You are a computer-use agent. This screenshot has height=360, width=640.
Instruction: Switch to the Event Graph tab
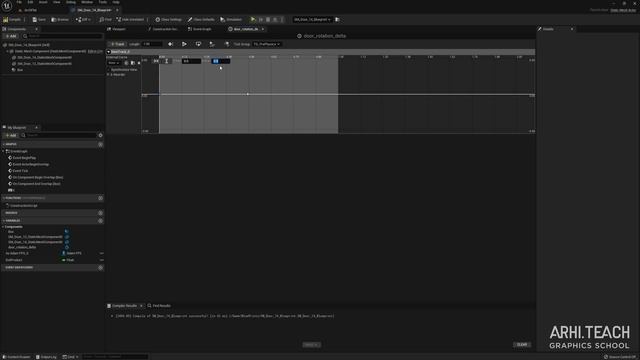(x=200, y=29)
